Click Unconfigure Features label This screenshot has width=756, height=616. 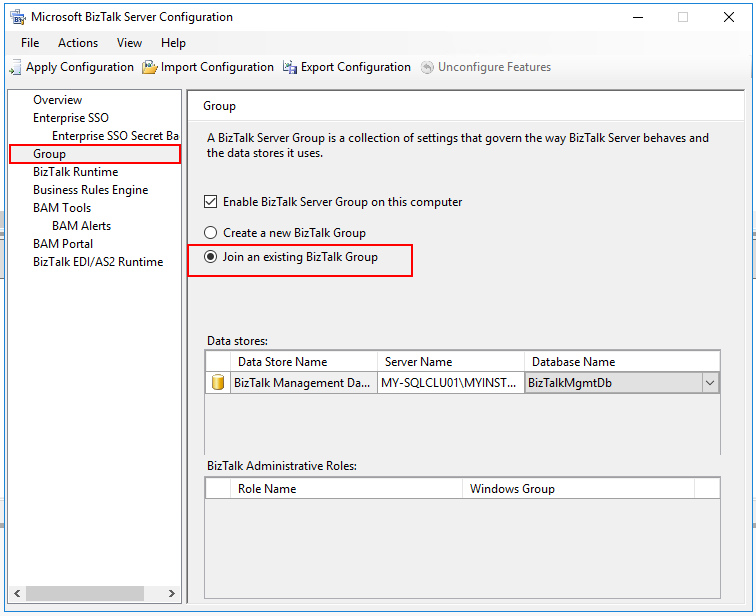click(494, 67)
